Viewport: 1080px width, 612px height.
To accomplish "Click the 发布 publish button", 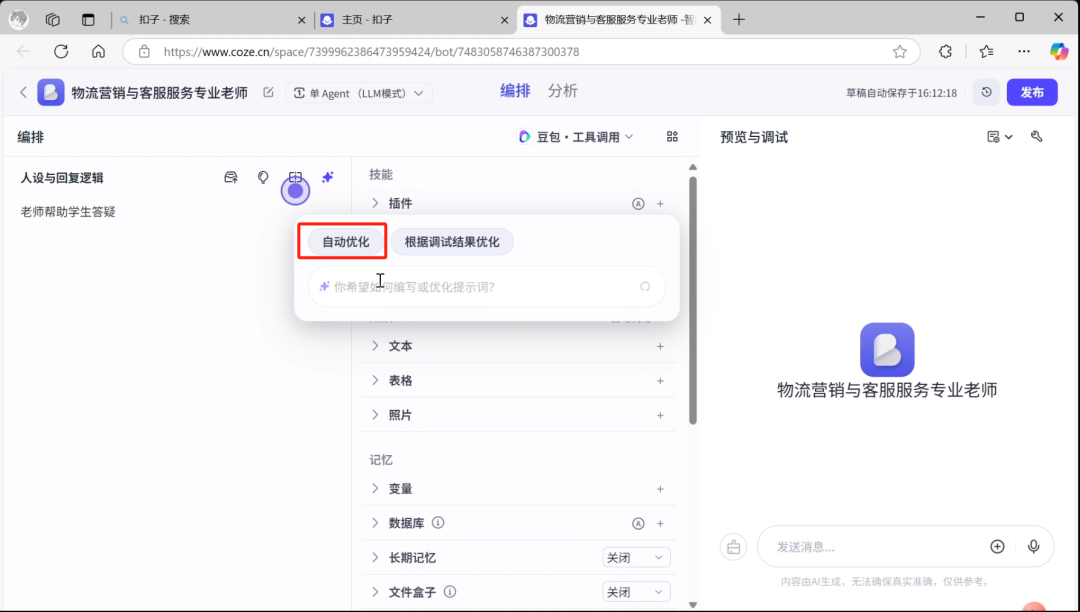I will (x=1031, y=91).
